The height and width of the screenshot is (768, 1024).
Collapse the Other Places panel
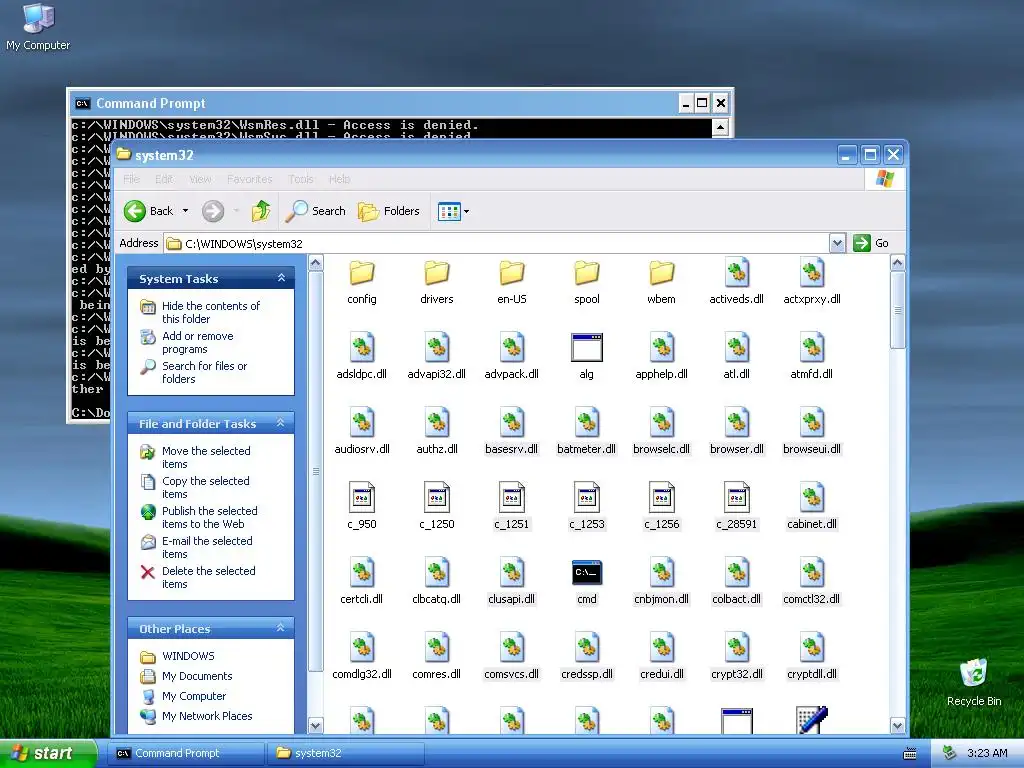pos(281,628)
